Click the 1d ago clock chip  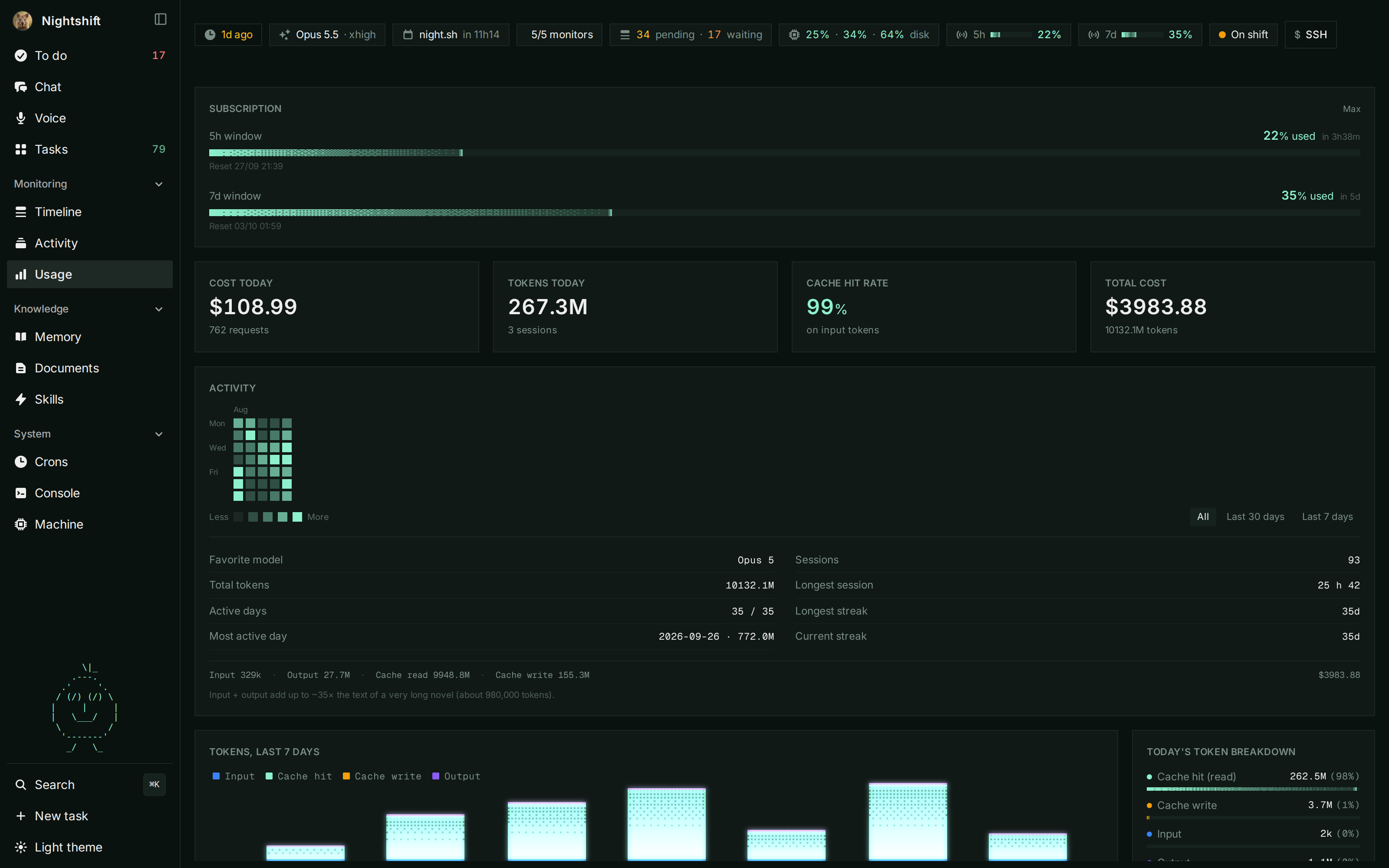(x=228, y=34)
